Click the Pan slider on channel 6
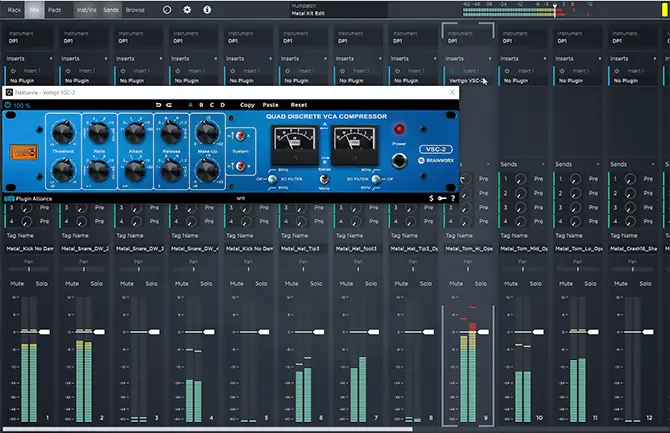670x433 pixels. click(x=303, y=269)
